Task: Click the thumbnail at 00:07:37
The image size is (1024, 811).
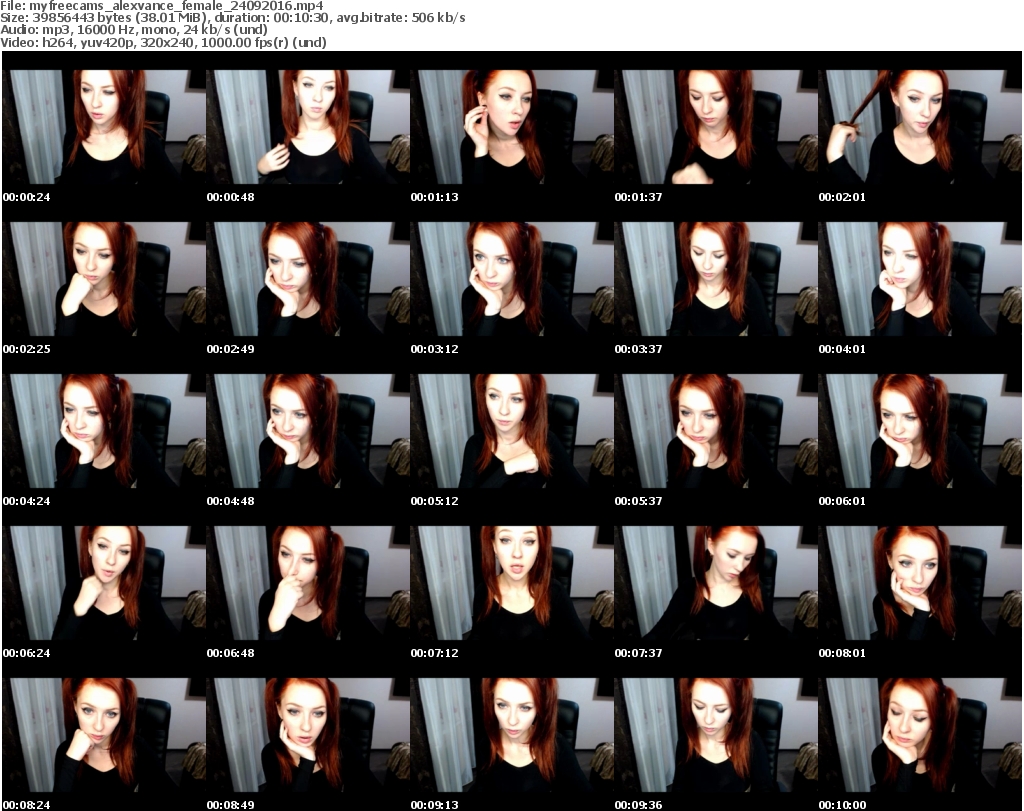Action: [715, 583]
